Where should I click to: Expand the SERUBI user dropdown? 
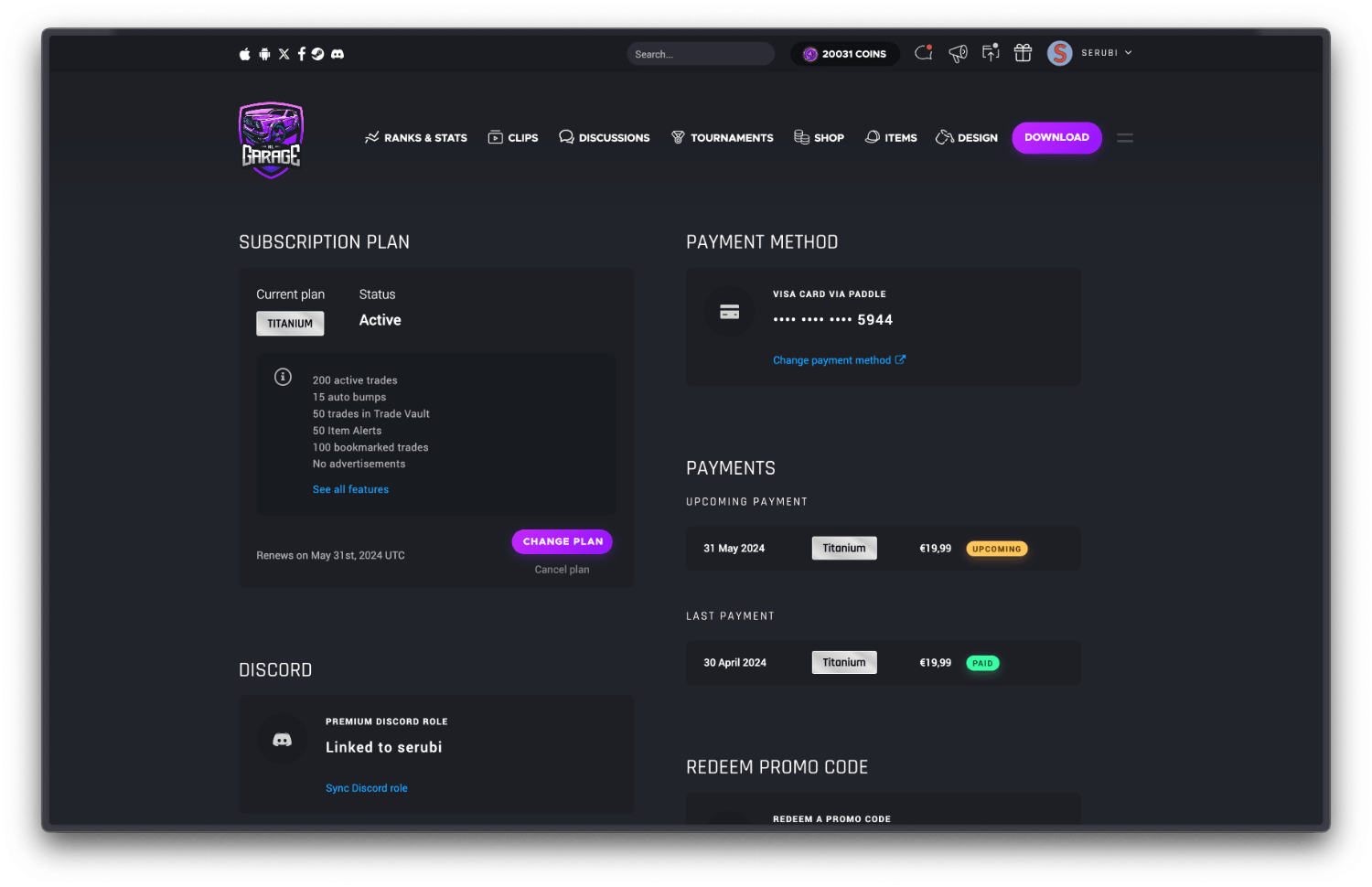click(x=1106, y=53)
